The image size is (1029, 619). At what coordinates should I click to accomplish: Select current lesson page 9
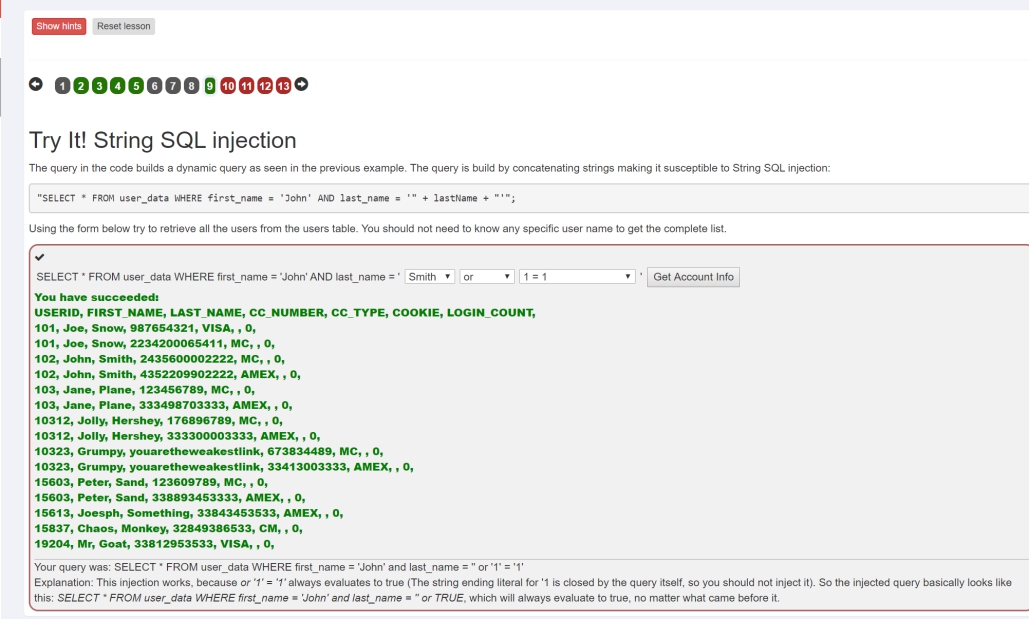point(209,86)
